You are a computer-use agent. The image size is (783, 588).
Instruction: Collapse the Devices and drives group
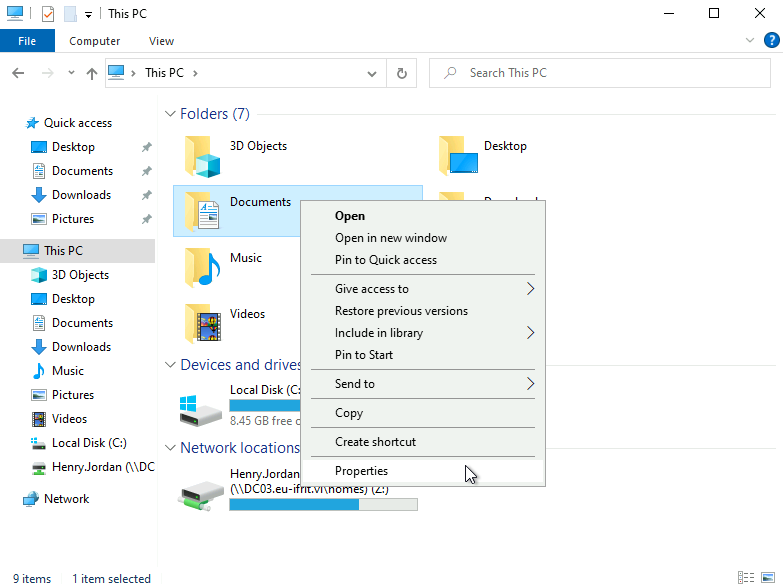click(x=170, y=365)
